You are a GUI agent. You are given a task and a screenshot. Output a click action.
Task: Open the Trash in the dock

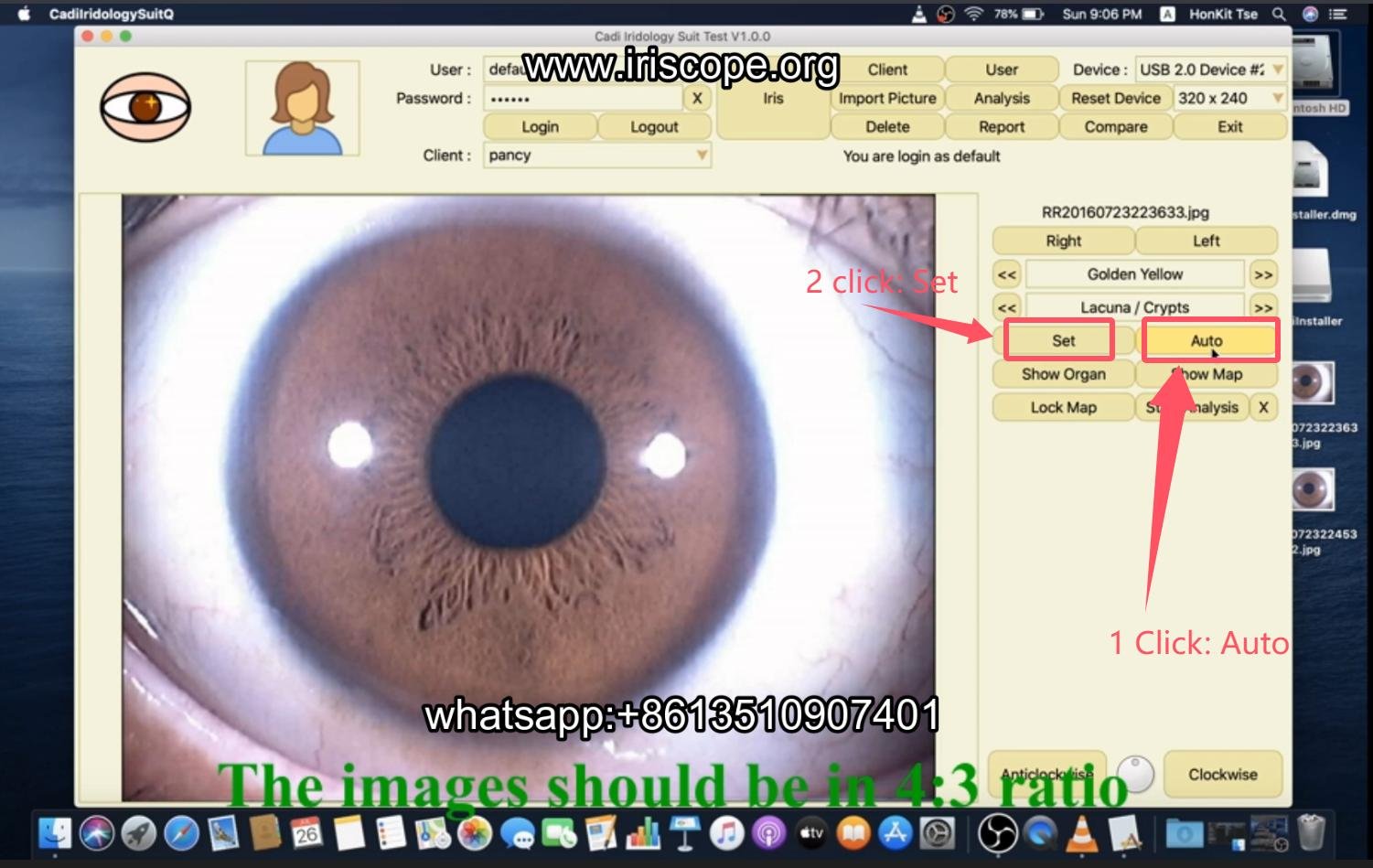[1311, 833]
